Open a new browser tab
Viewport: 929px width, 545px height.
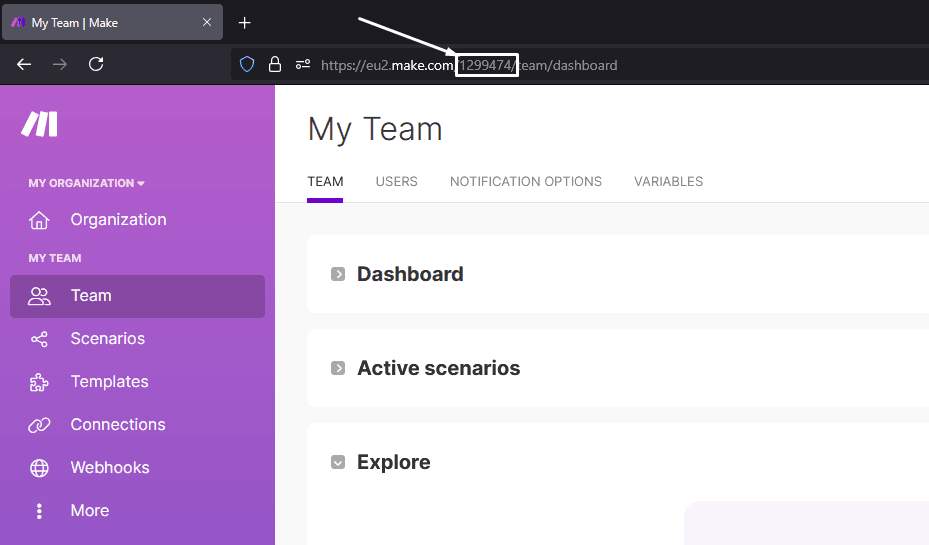(245, 22)
